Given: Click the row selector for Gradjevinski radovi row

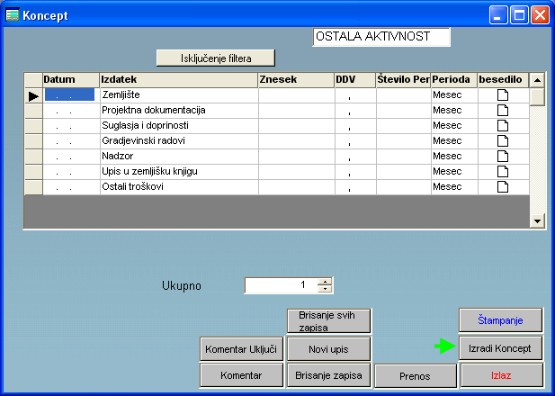Looking at the screenshot, I should (33, 141).
